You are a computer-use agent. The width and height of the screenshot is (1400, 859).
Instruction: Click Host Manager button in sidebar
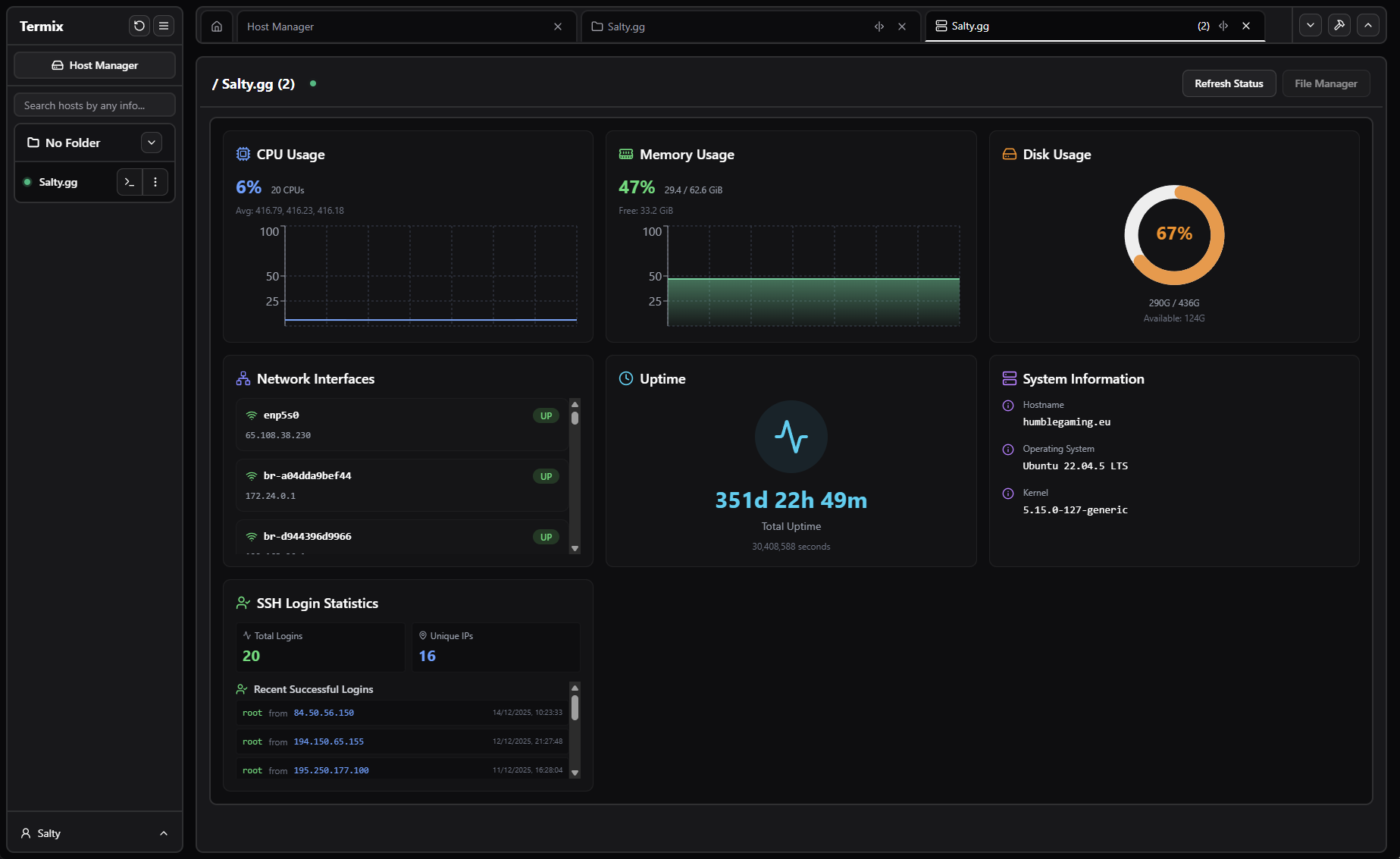pos(95,65)
